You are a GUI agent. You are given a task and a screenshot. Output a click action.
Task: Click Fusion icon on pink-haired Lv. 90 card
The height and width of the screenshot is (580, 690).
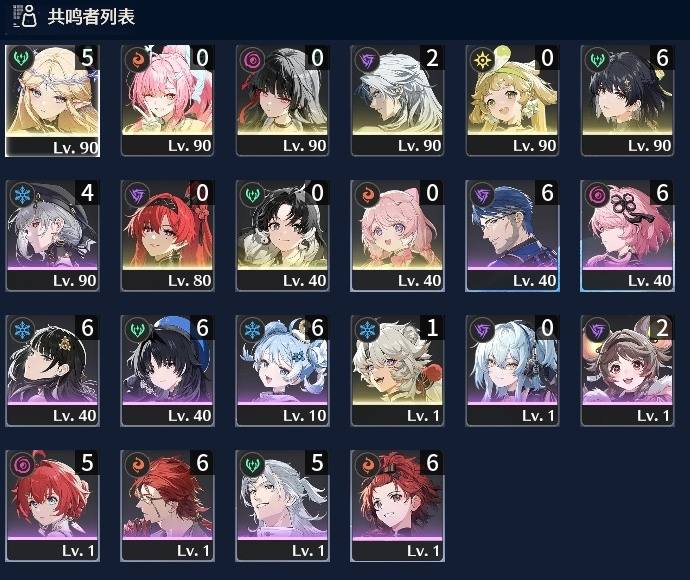tap(136, 58)
